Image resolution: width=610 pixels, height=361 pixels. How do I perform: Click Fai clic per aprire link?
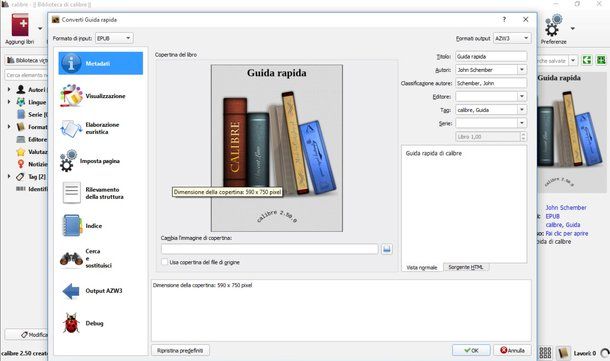click(x=566, y=233)
